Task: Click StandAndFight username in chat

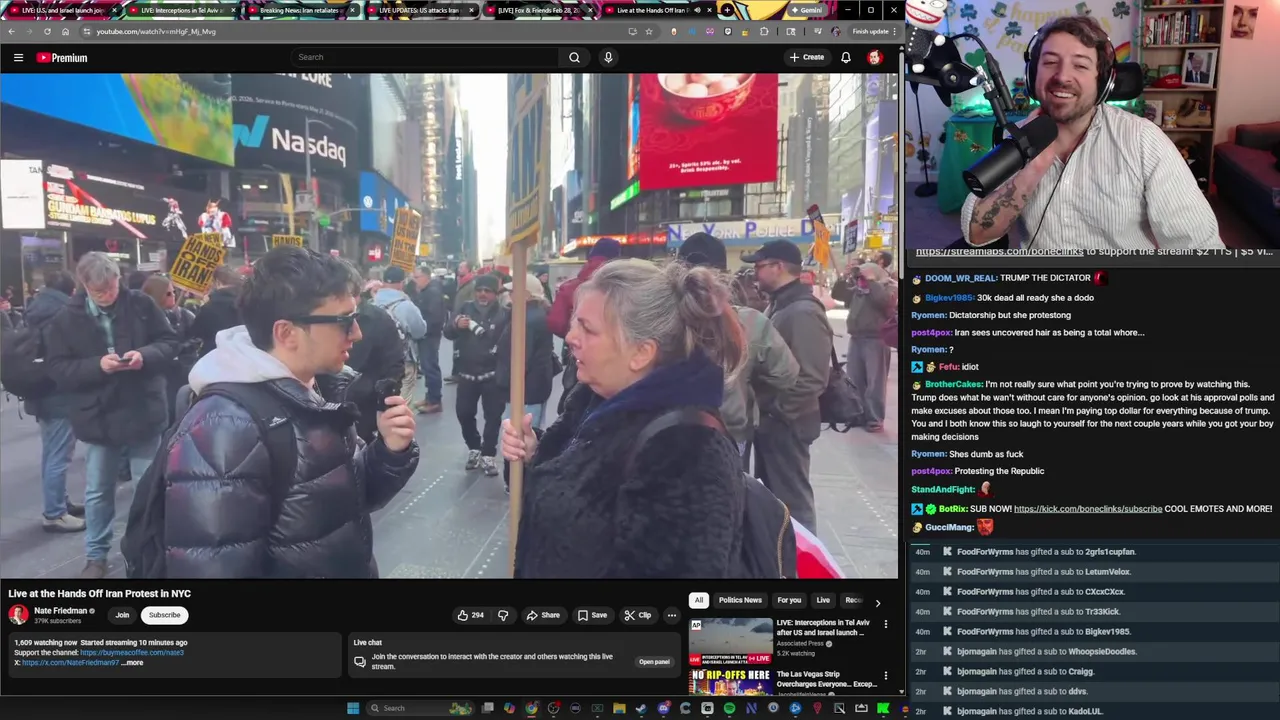Action: [943, 490]
